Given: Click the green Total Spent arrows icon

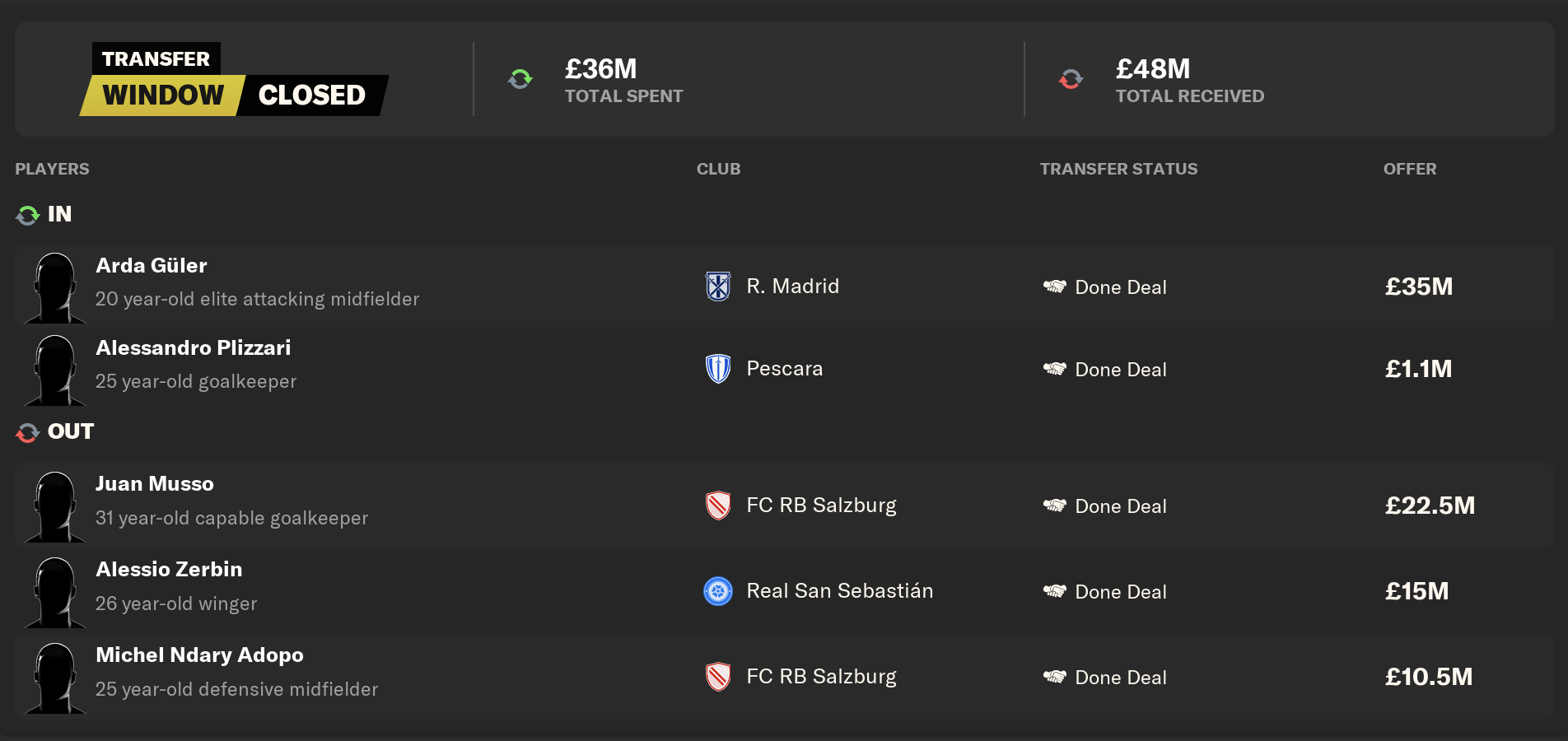Looking at the screenshot, I should [520, 79].
